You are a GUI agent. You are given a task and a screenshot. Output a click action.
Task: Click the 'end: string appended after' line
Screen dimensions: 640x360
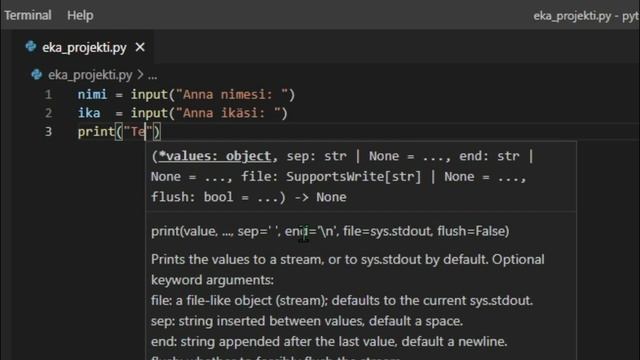pos(329,342)
